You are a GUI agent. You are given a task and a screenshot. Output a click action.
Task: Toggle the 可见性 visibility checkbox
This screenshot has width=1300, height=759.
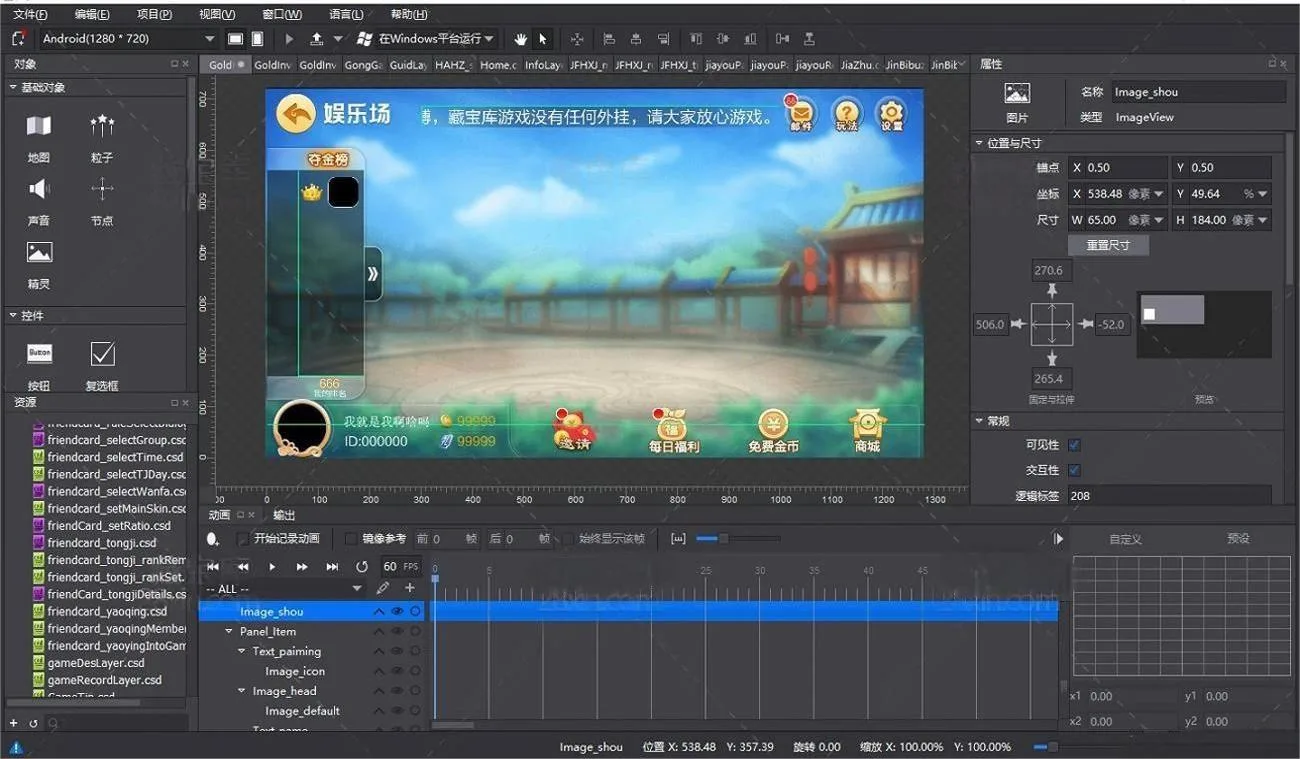pos(1074,445)
